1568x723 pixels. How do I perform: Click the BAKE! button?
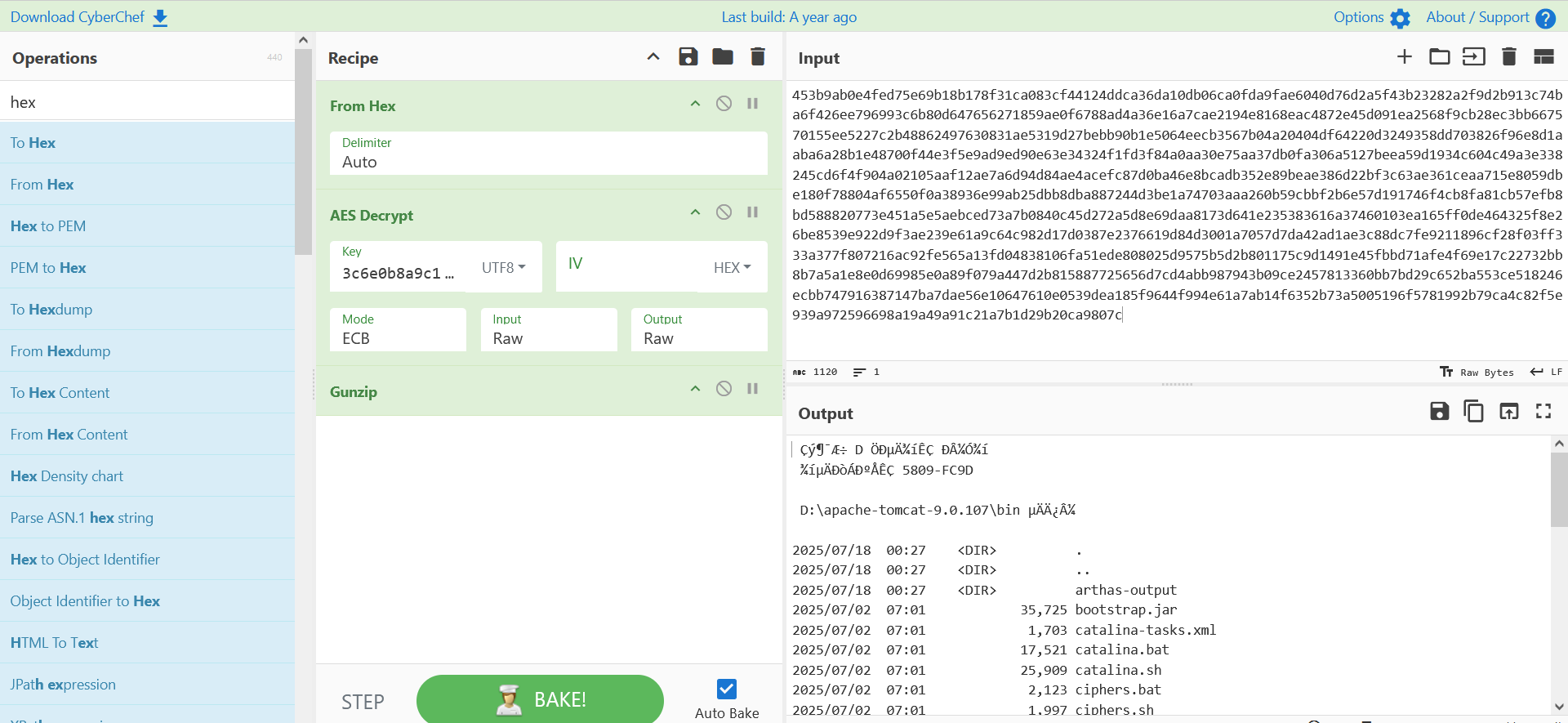coord(540,699)
